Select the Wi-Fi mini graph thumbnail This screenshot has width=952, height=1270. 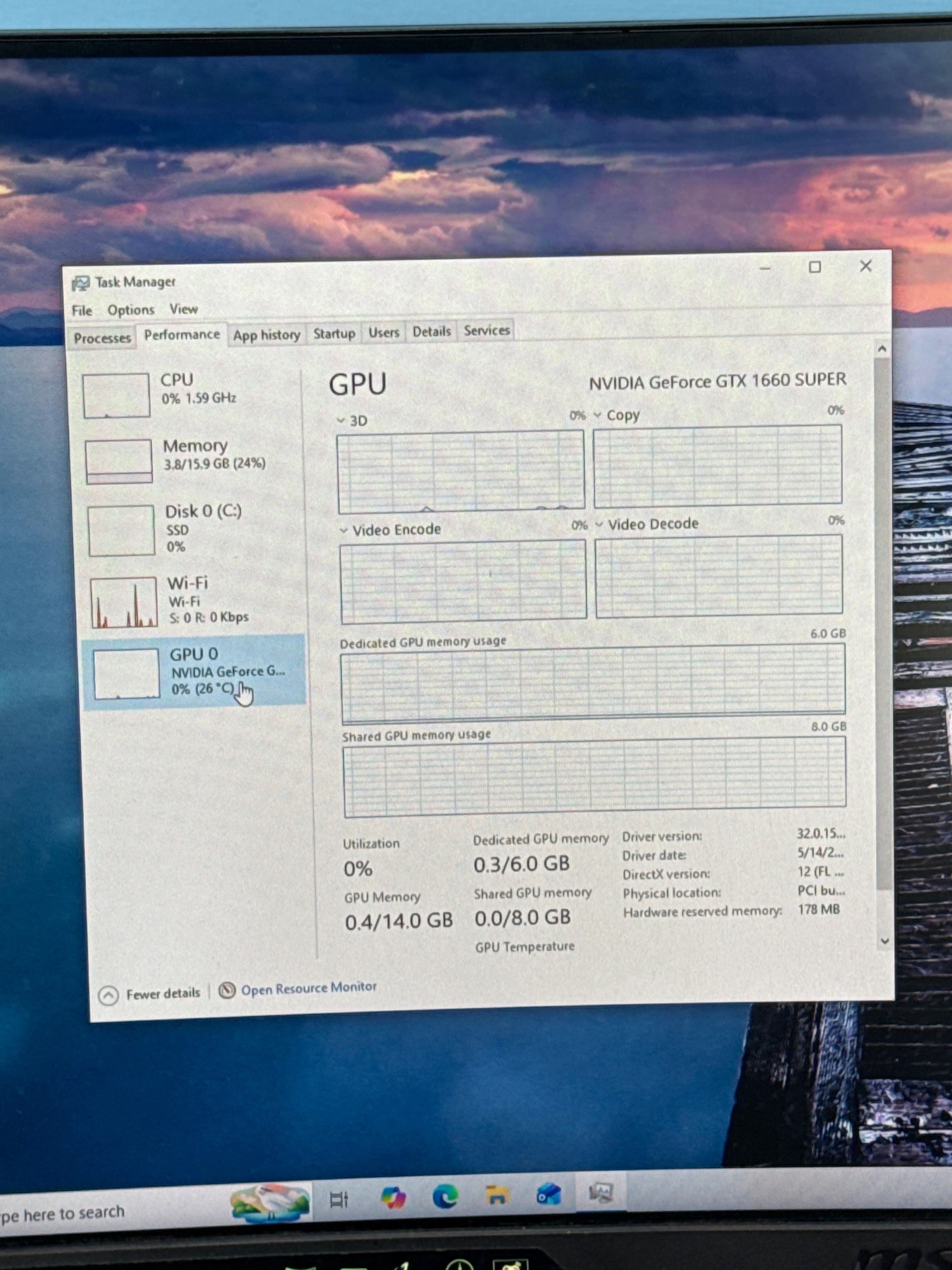click(123, 602)
